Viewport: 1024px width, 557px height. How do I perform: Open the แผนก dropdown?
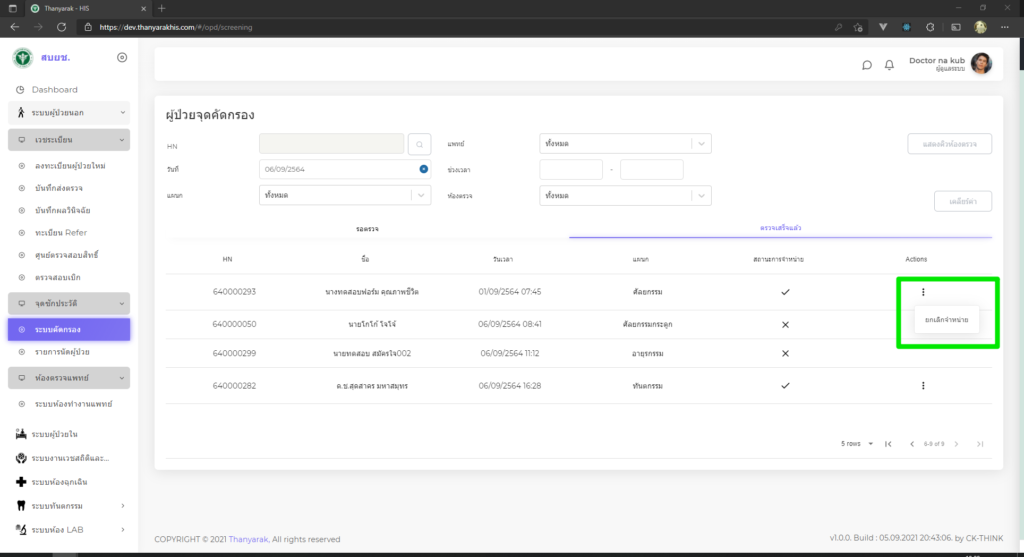pos(344,195)
